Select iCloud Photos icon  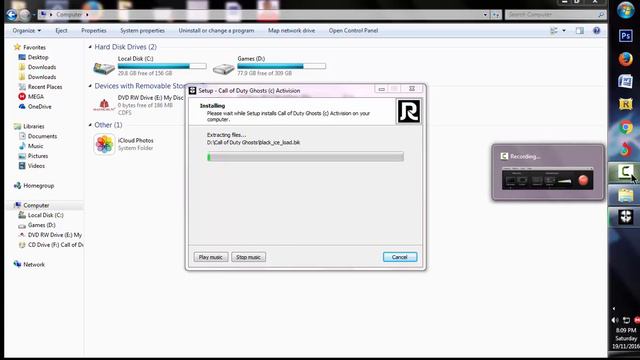coord(104,144)
